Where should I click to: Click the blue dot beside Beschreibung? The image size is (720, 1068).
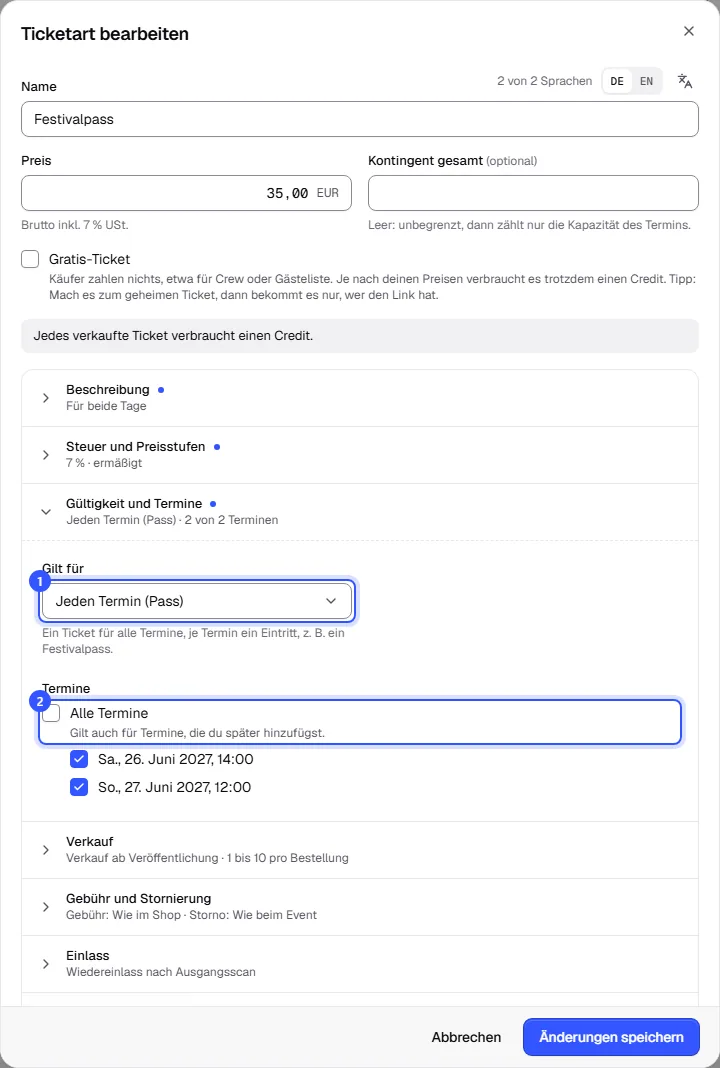(161, 390)
